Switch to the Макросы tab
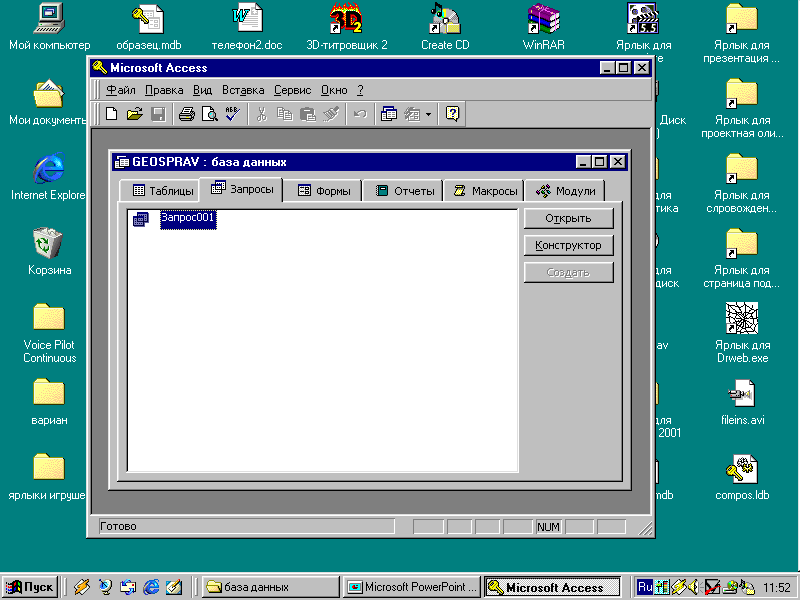The height and width of the screenshot is (600, 800). [x=485, y=191]
